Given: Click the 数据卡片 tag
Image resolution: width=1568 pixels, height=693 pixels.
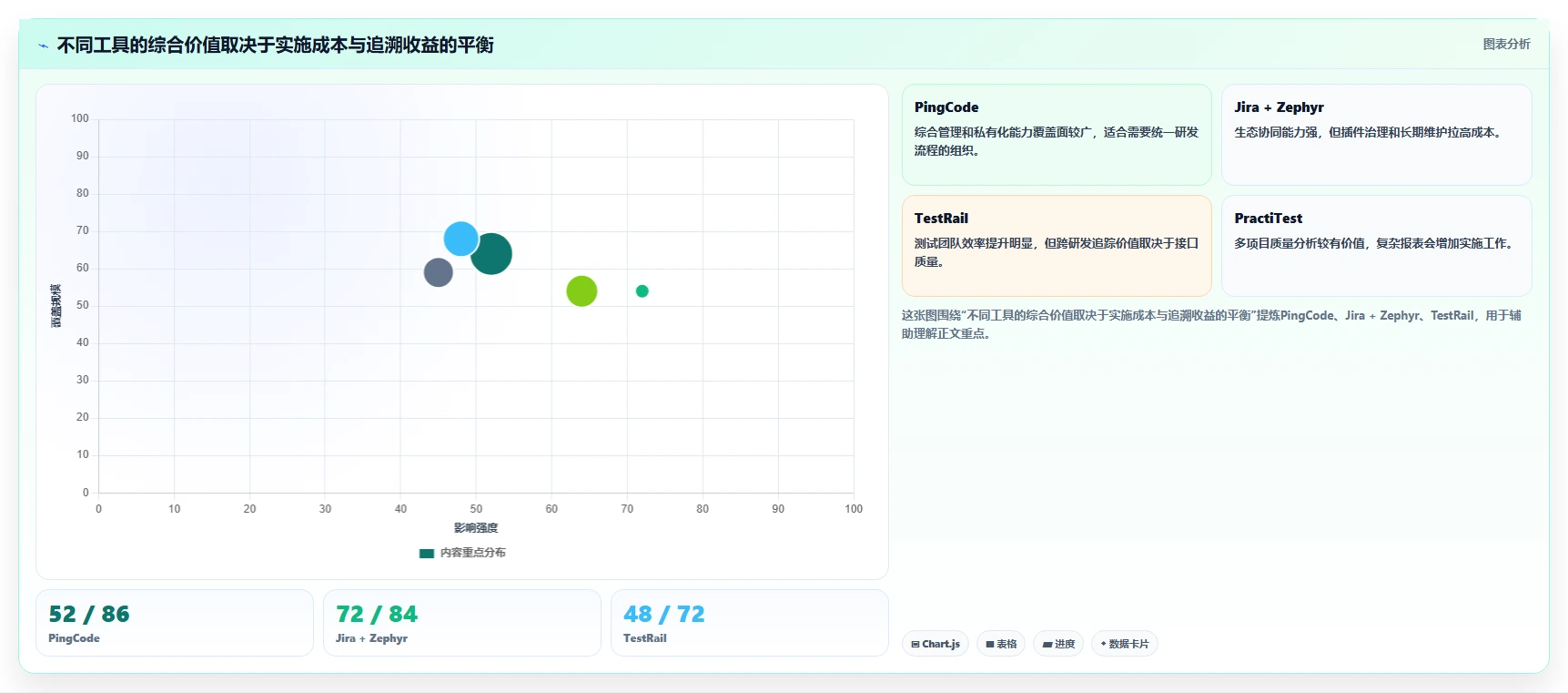Looking at the screenshot, I should pyautogui.click(x=1124, y=644).
